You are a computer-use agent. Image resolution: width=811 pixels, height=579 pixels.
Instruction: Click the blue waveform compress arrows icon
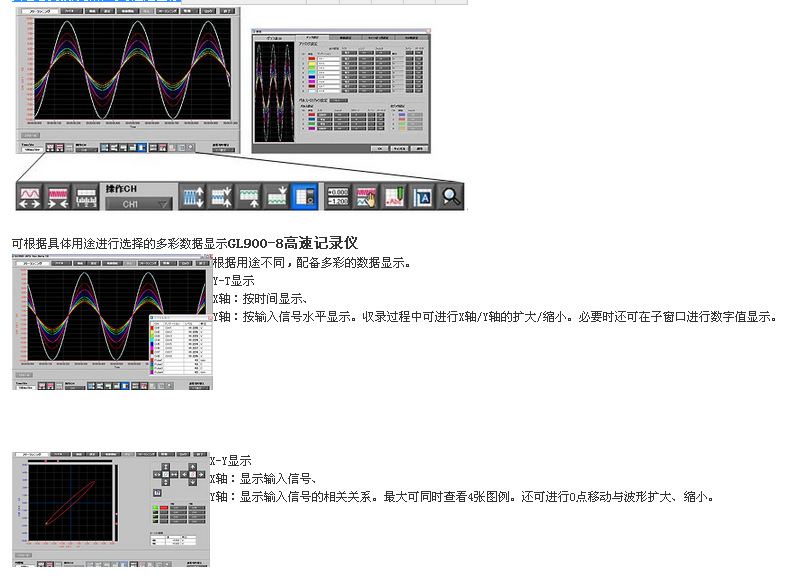(221, 197)
